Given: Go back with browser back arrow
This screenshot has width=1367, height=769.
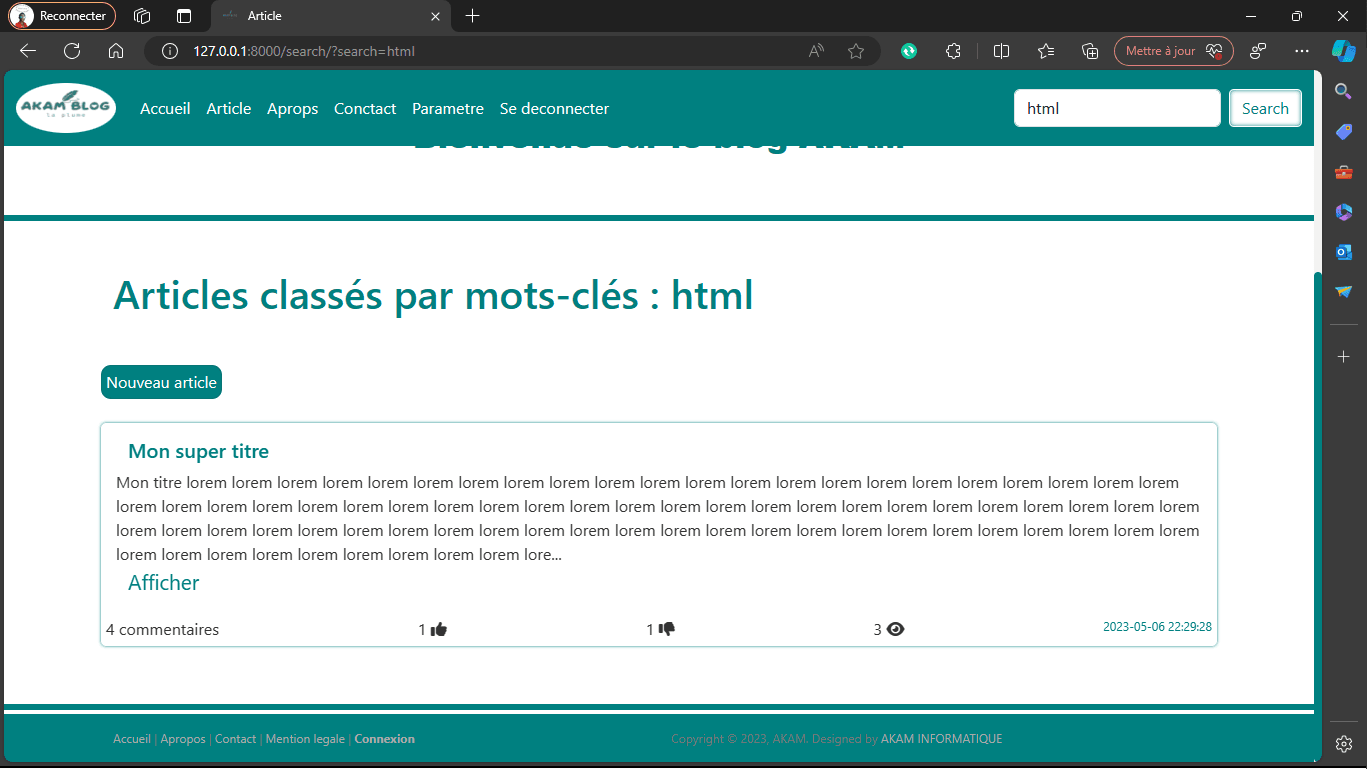Looking at the screenshot, I should pyautogui.click(x=27, y=51).
